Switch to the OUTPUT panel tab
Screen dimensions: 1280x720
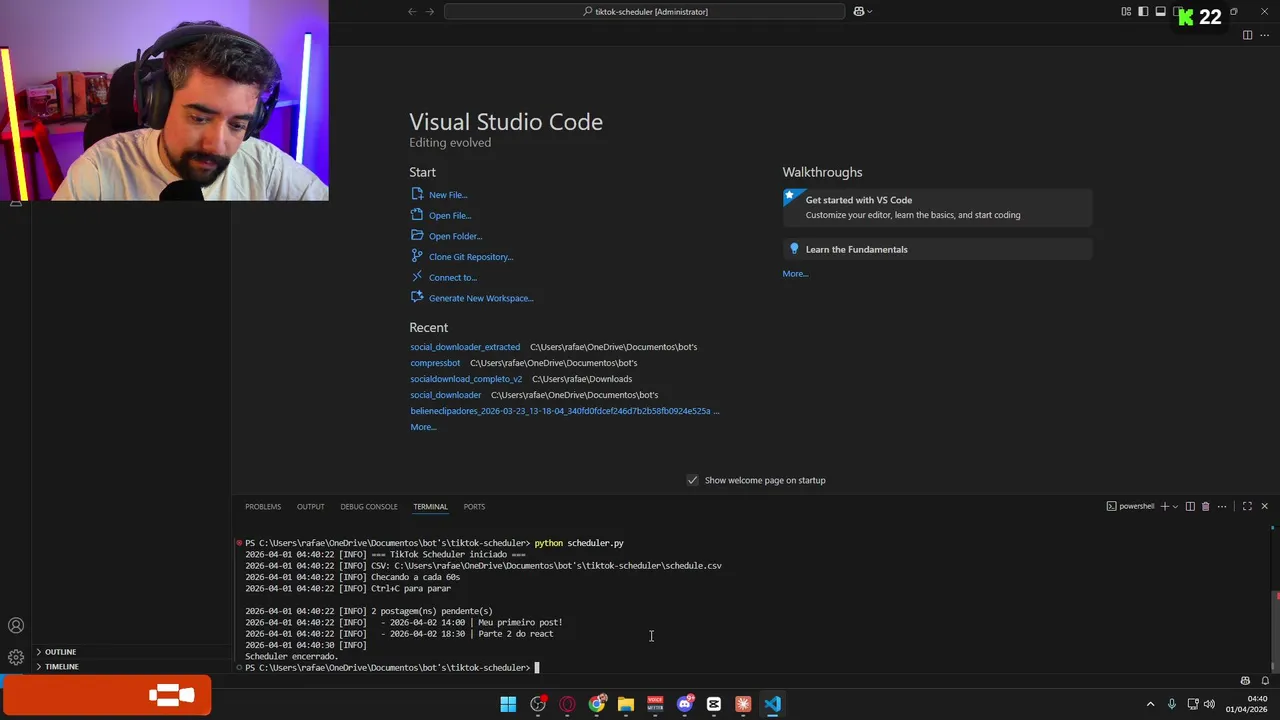coord(310,506)
